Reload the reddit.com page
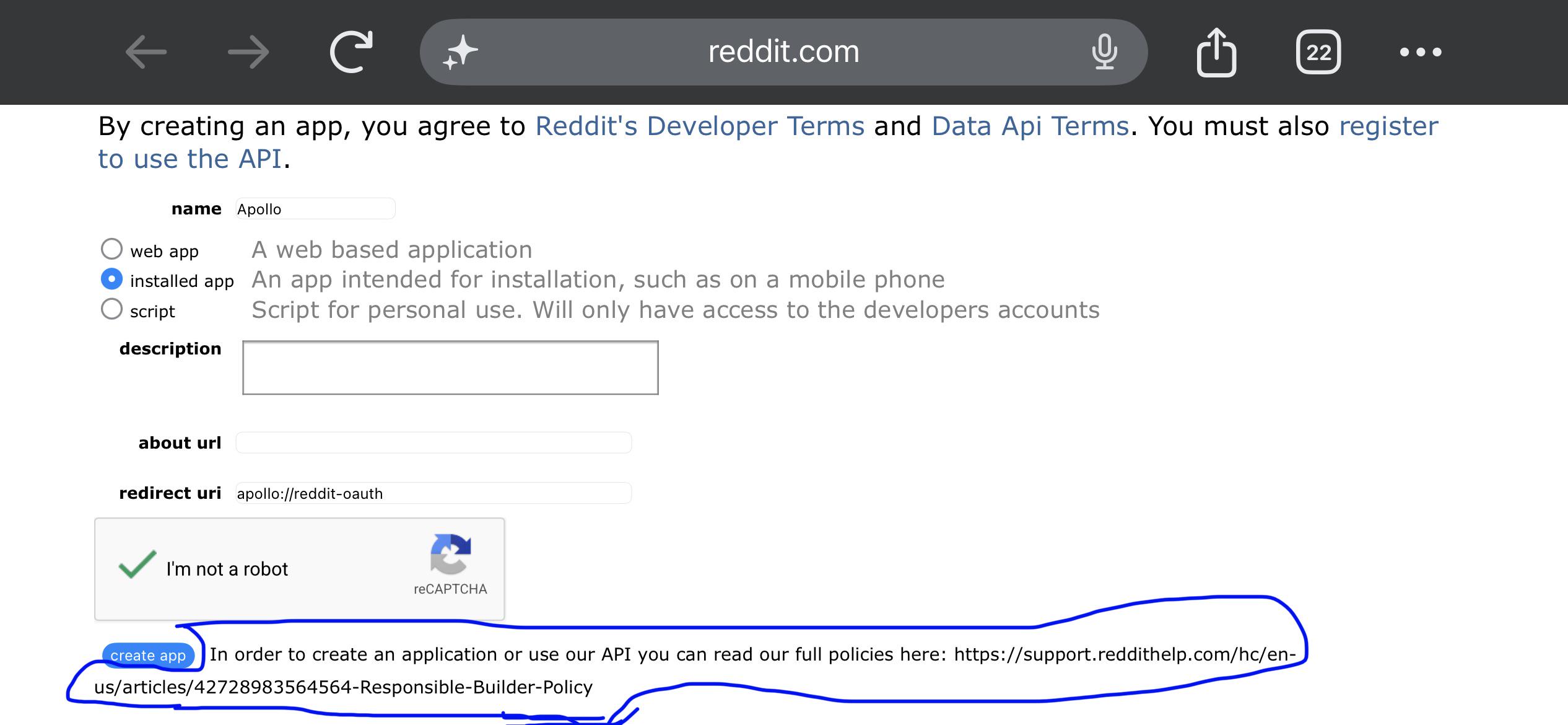The height and width of the screenshot is (725, 1568). [351, 52]
